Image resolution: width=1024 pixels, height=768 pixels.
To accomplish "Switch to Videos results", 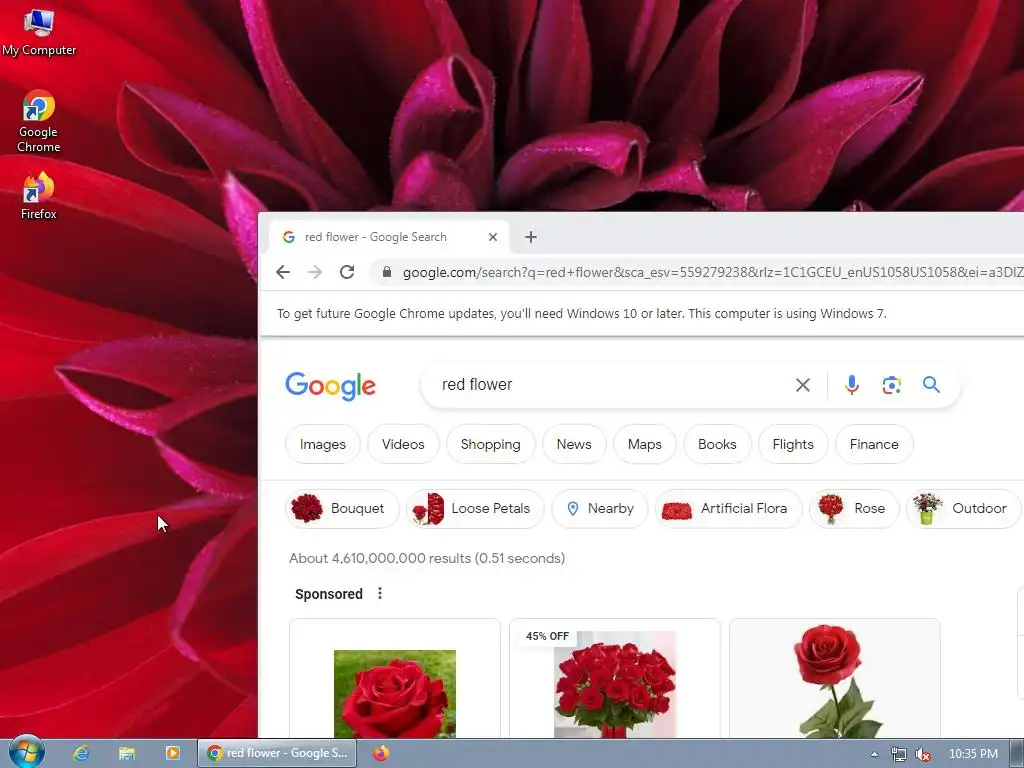I will tap(403, 444).
